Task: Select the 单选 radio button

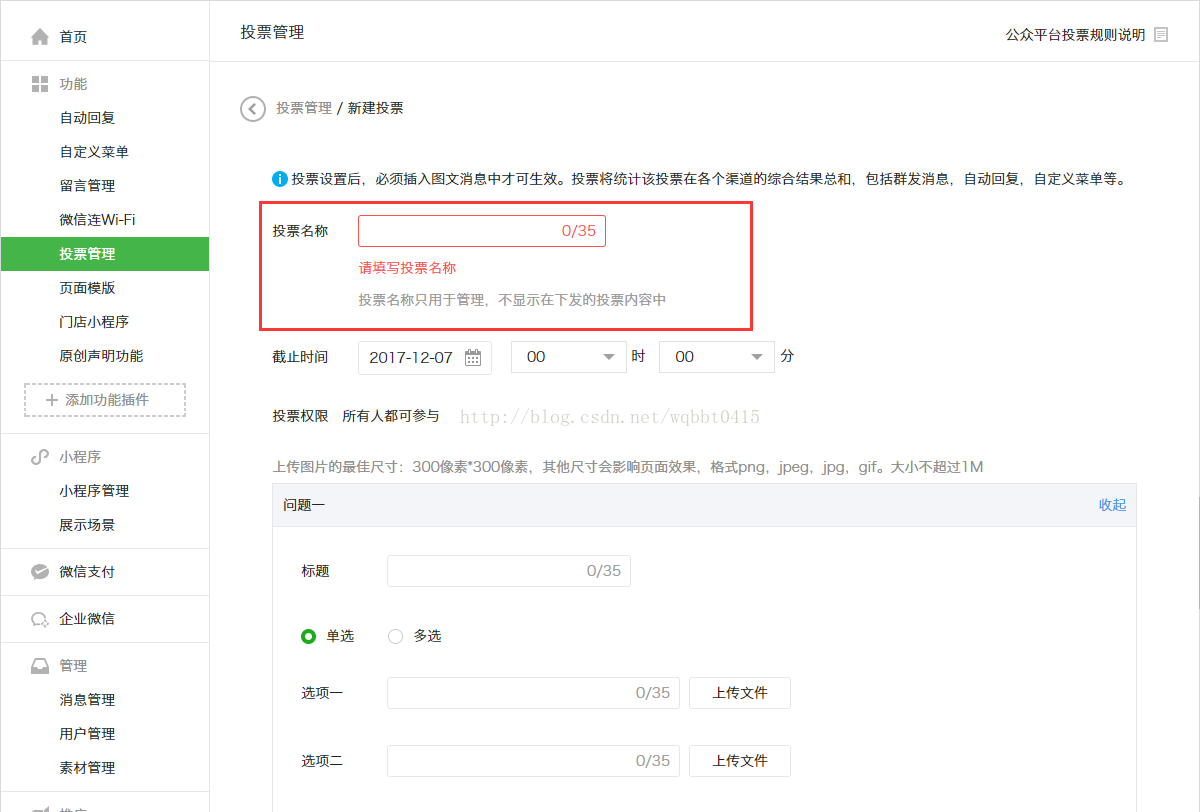Action: (309, 636)
